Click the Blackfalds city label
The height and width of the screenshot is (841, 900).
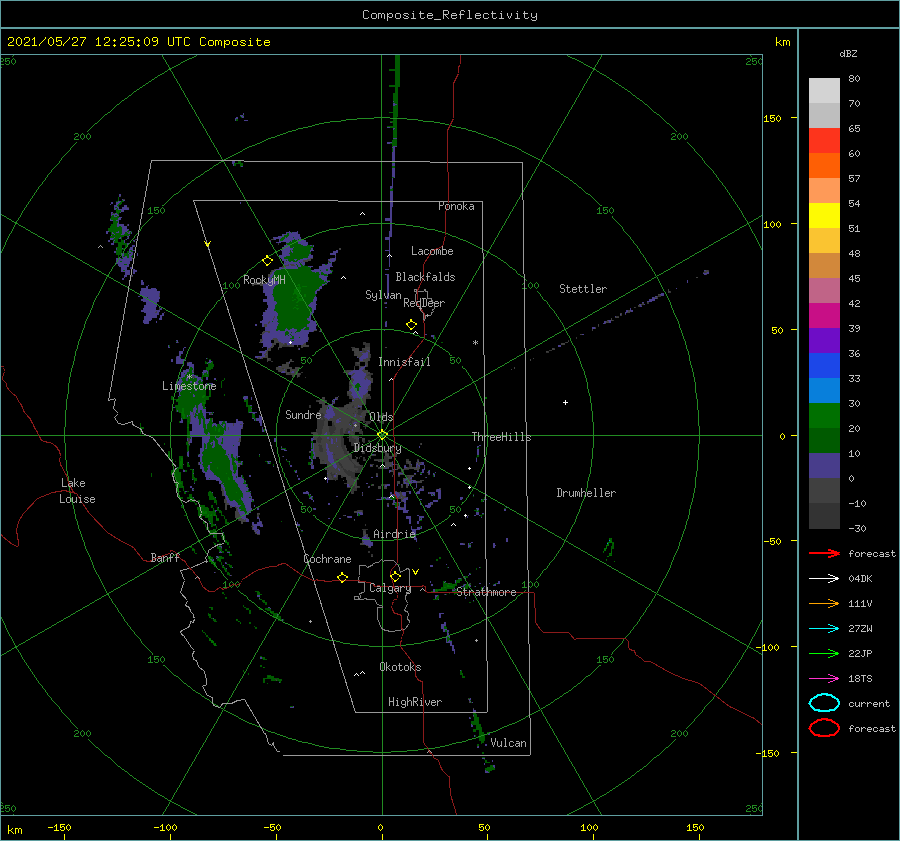pyautogui.click(x=425, y=277)
